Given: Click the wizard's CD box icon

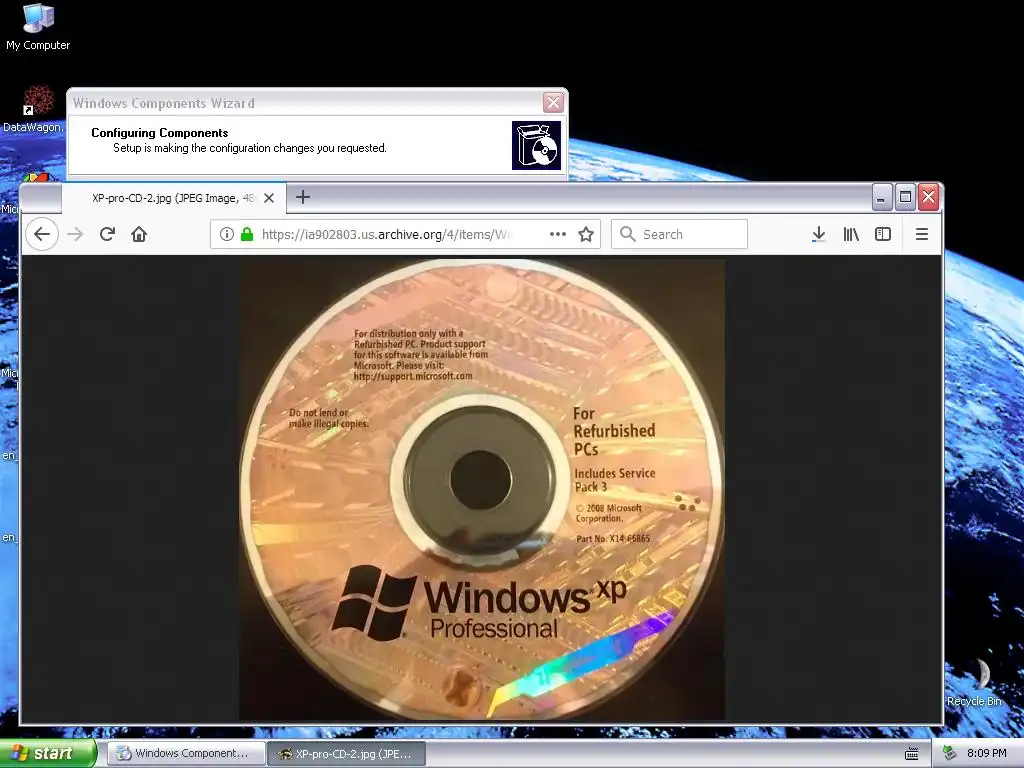Looking at the screenshot, I should click(x=536, y=146).
